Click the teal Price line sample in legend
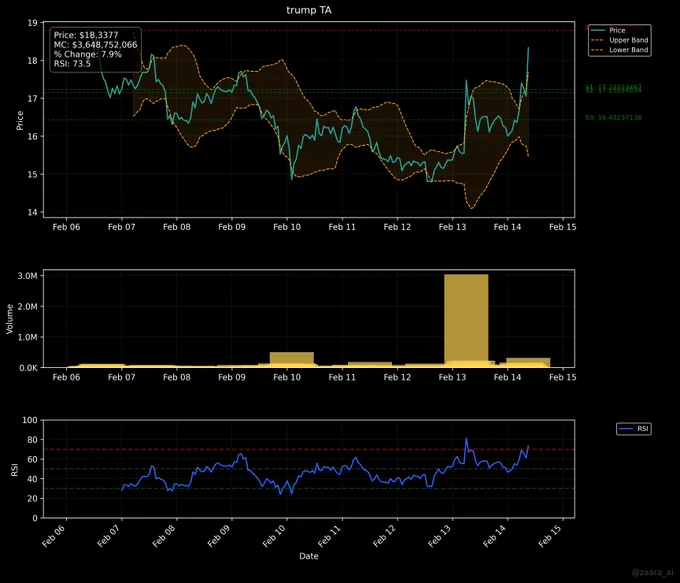The height and width of the screenshot is (583, 680). (x=598, y=30)
